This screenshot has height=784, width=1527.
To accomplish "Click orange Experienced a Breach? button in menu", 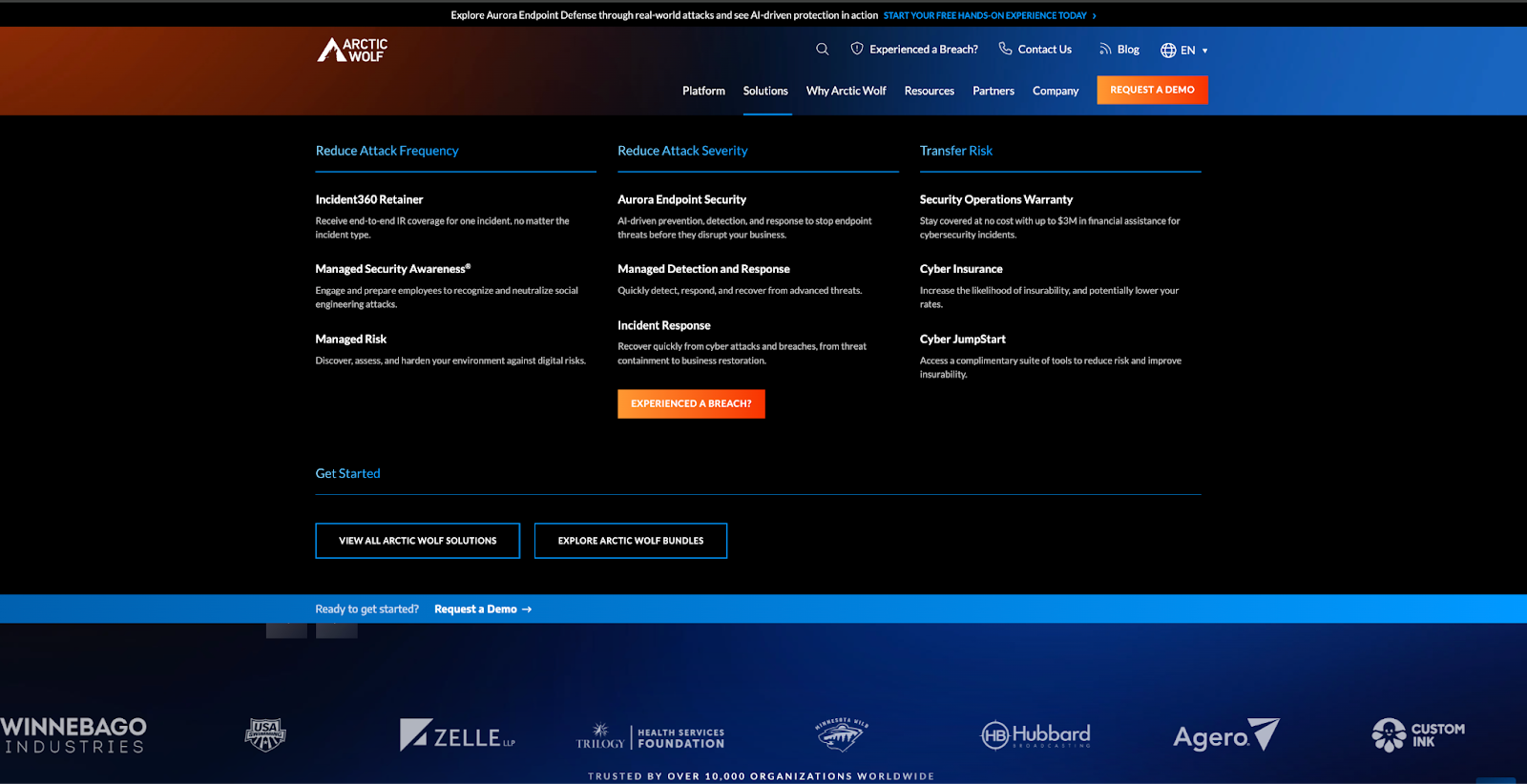I will [x=691, y=403].
